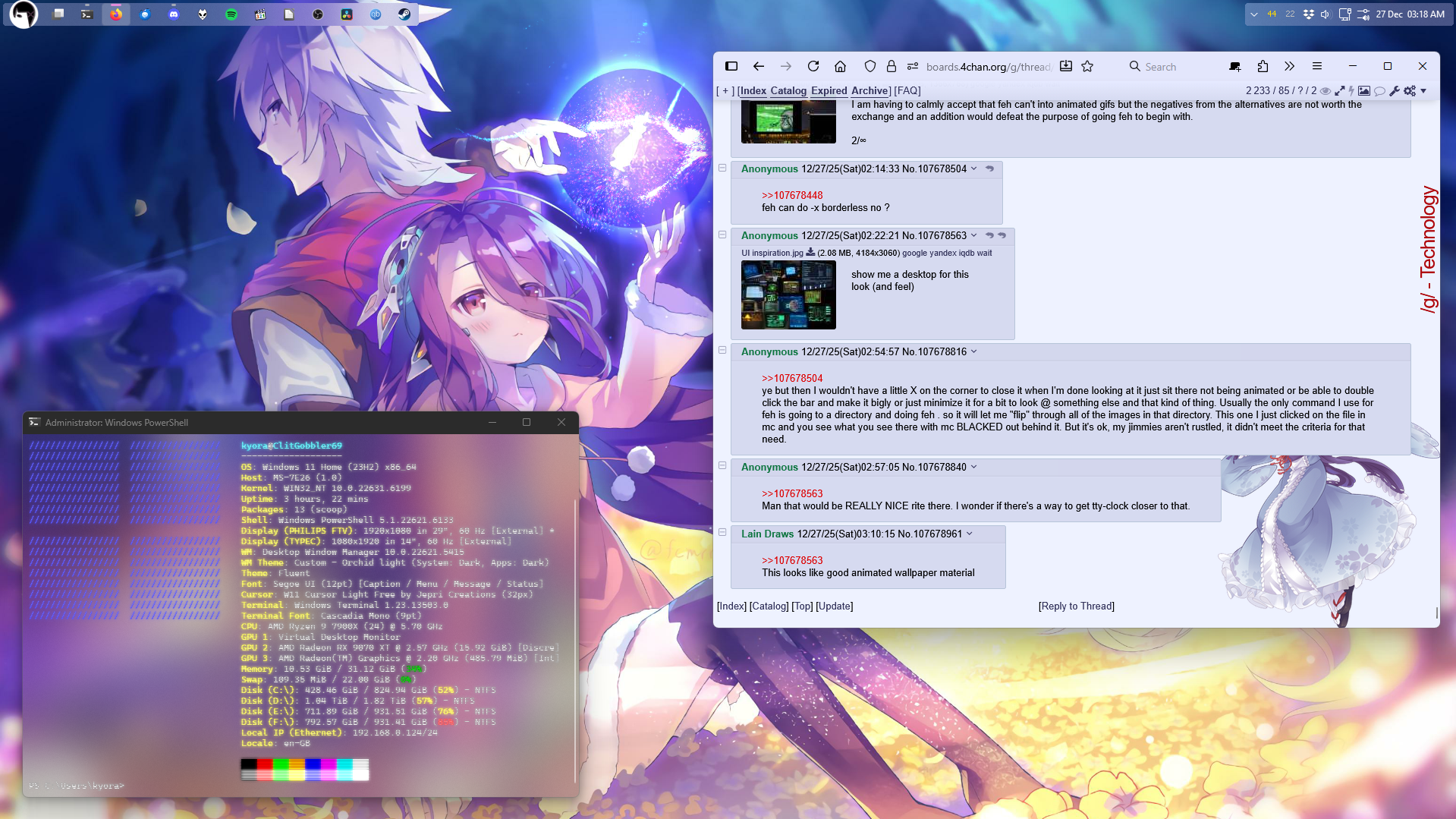Launch Media Player Classic from the taskbar

(260, 14)
